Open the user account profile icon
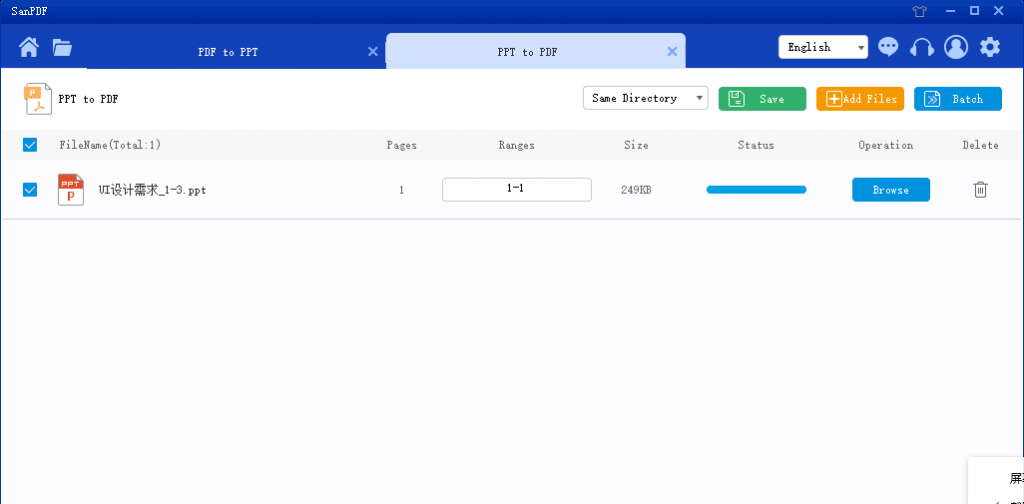 point(956,47)
